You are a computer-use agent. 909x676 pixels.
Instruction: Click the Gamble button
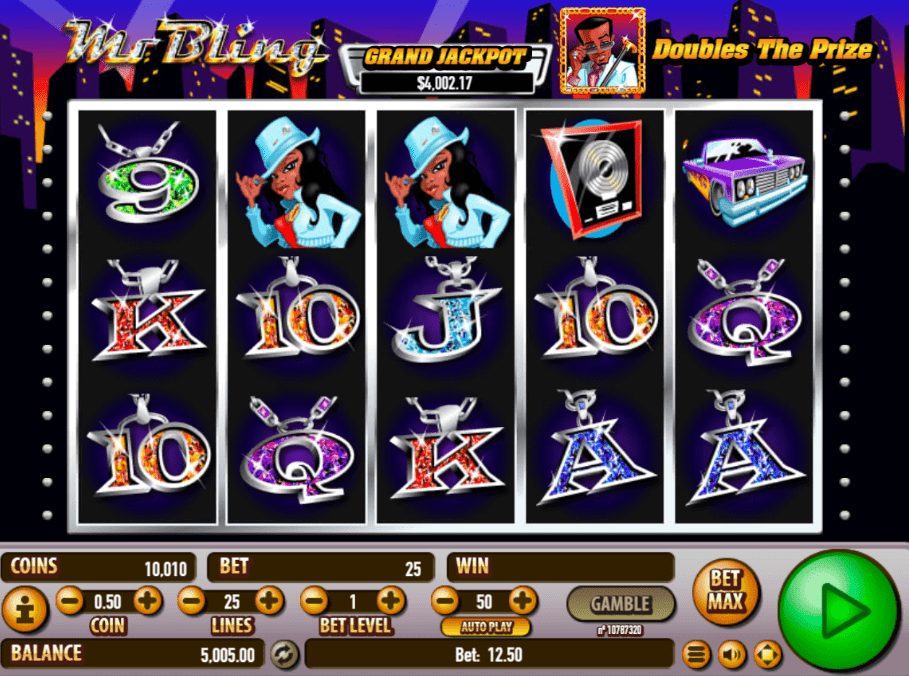(x=620, y=604)
